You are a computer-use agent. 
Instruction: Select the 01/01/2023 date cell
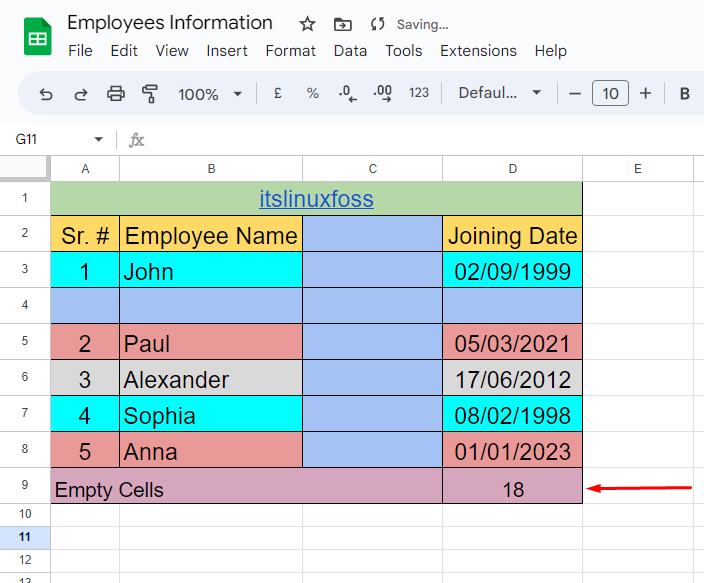click(x=513, y=450)
